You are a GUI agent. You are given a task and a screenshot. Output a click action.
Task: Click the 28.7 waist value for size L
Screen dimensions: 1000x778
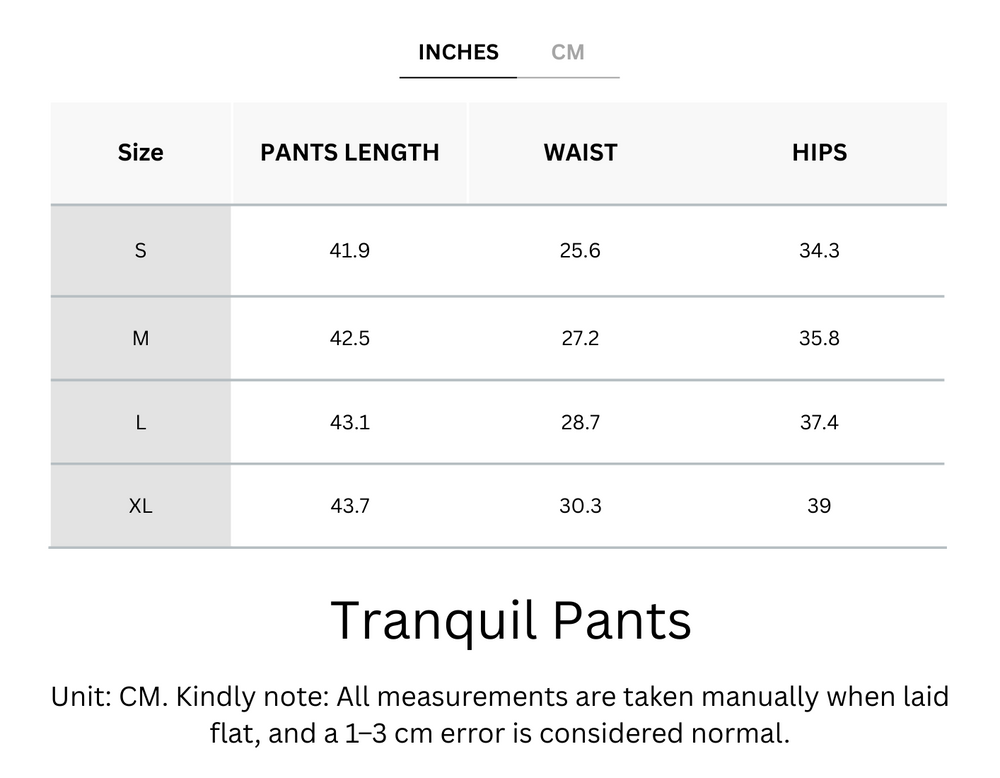[x=580, y=421]
